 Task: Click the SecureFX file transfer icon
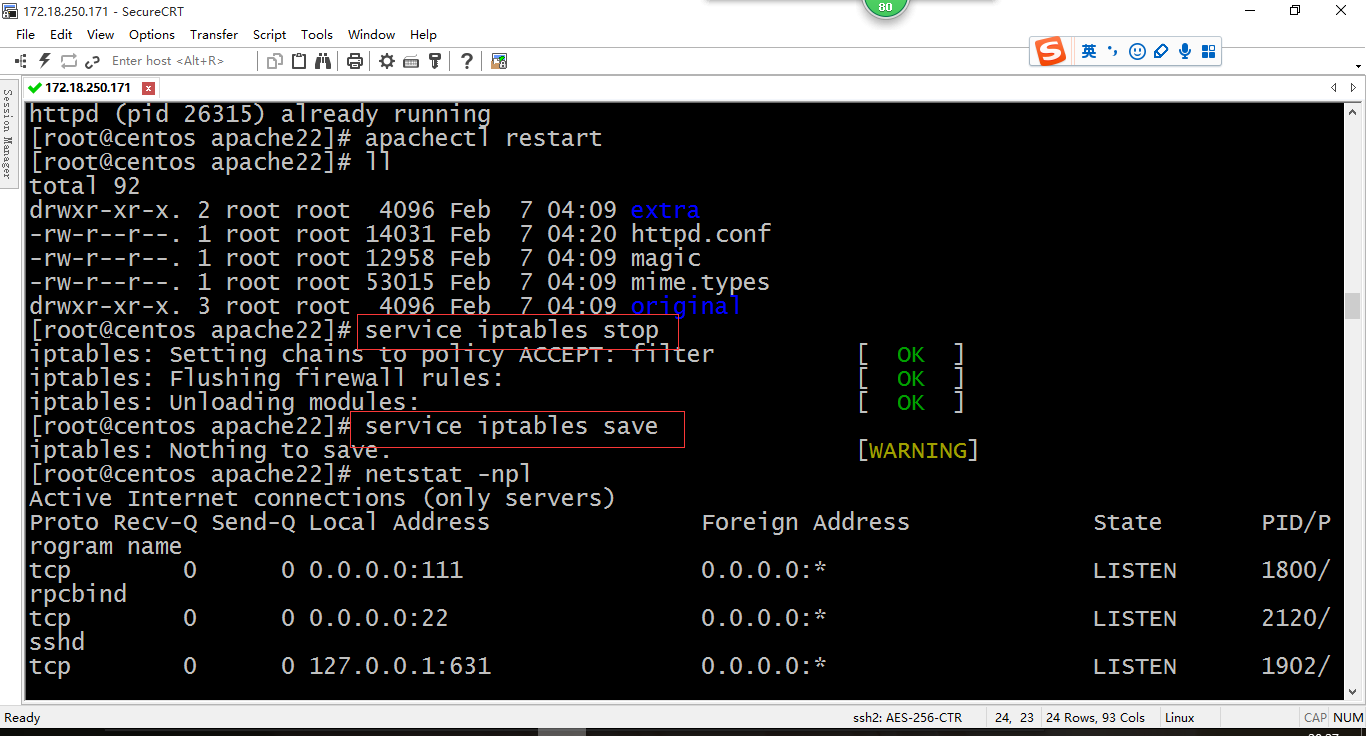coord(499,61)
